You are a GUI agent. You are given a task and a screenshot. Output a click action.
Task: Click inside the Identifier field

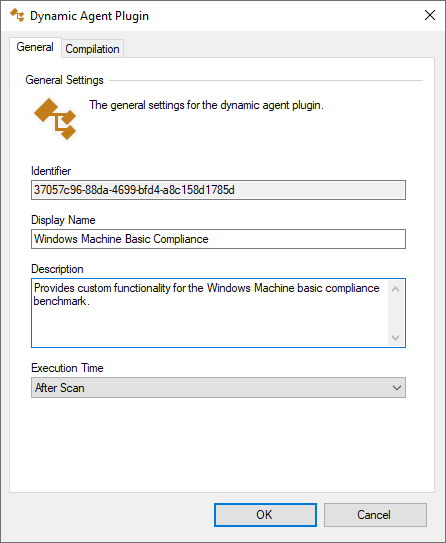pos(218,190)
